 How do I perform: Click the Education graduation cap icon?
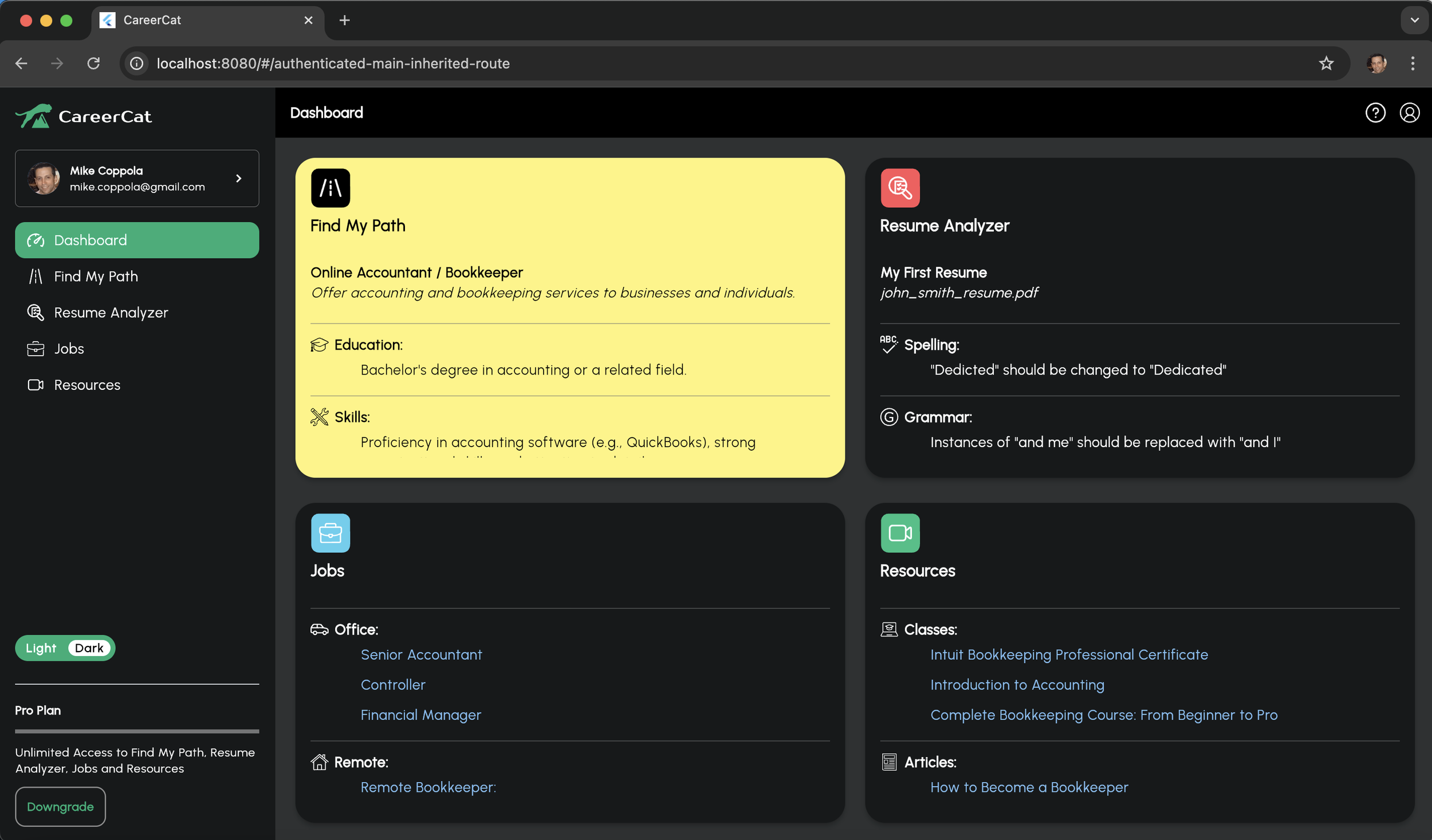pyautogui.click(x=319, y=345)
